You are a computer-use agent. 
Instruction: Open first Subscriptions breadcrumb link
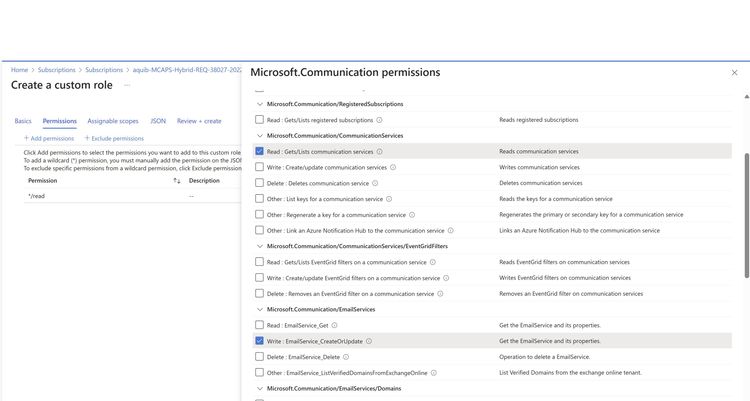click(x=56, y=70)
